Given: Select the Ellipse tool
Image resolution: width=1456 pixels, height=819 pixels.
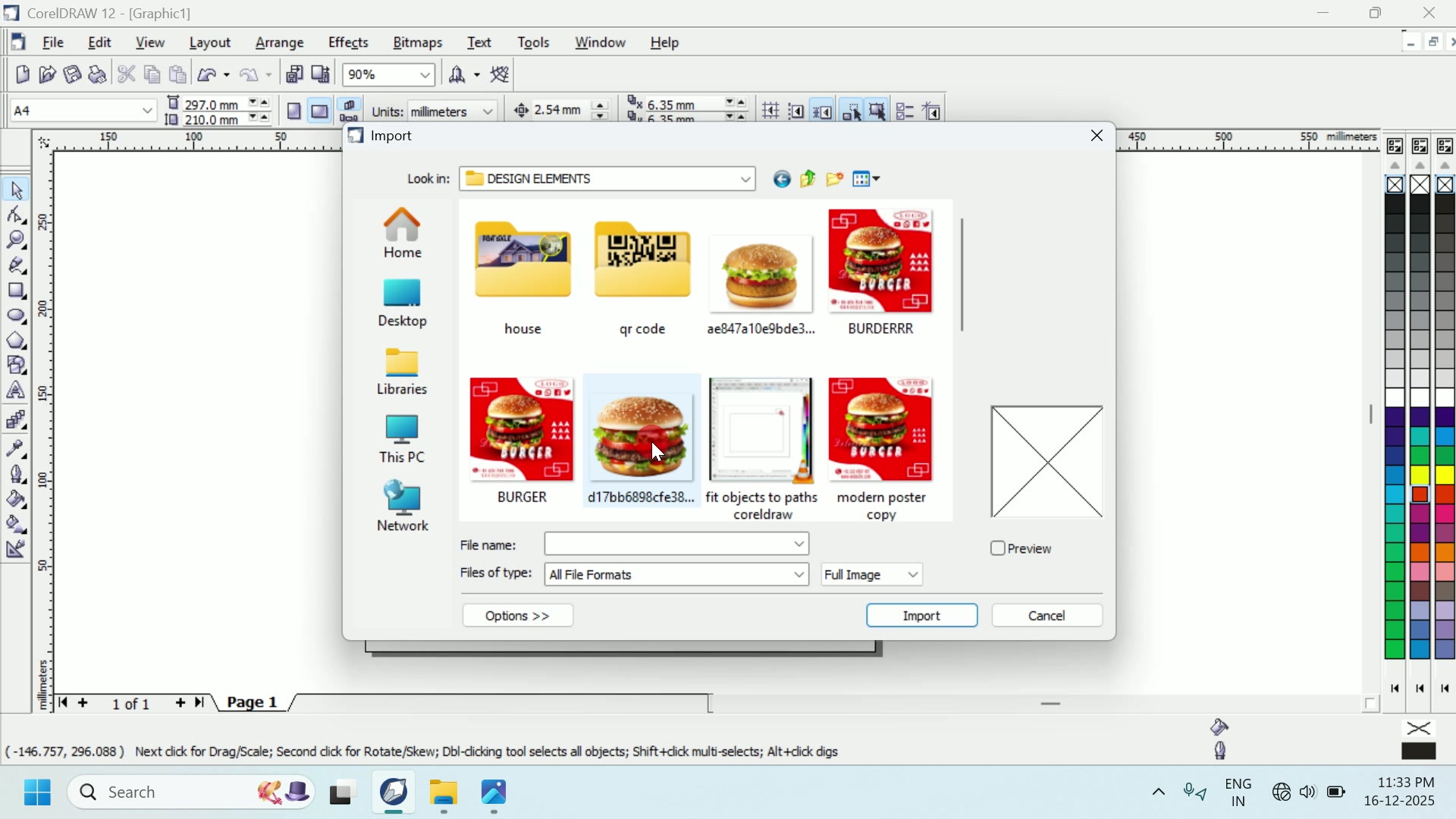Looking at the screenshot, I should [x=17, y=316].
